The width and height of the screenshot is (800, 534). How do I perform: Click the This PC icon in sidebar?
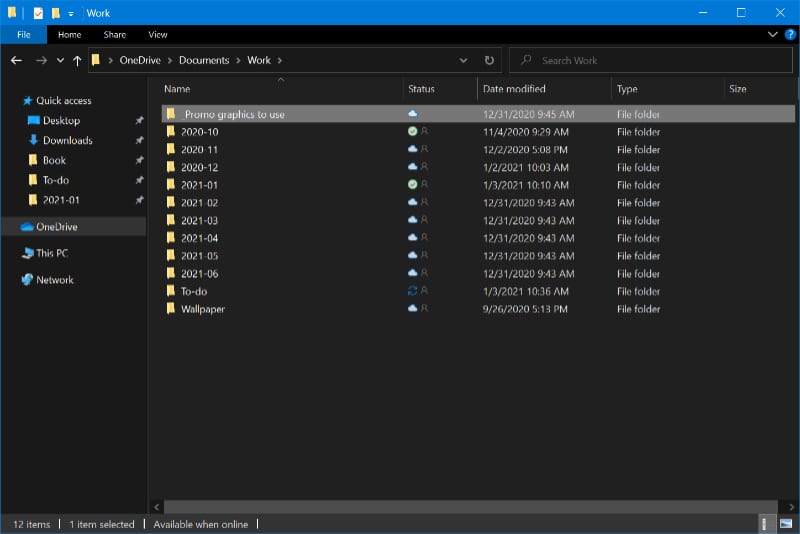28,253
